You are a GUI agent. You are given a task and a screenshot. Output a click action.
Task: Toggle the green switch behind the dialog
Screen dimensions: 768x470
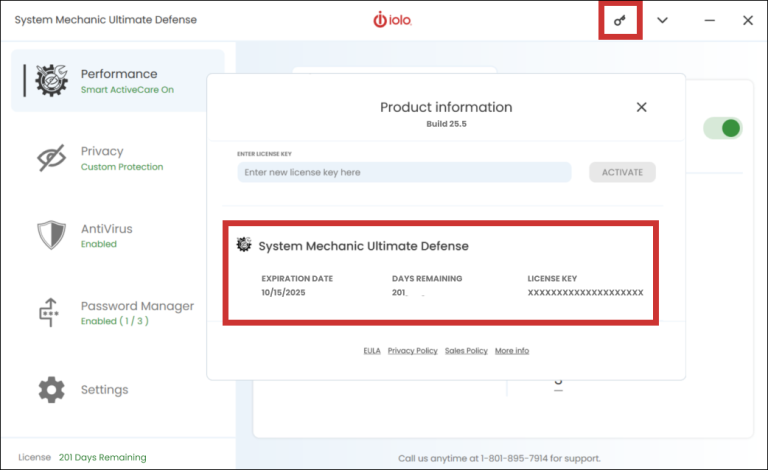[x=722, y=128]
